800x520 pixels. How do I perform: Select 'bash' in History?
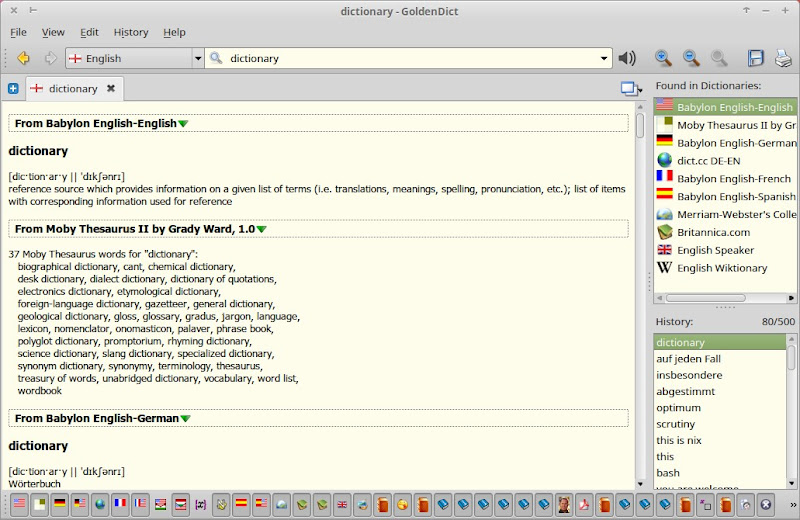pyautogui.click(x=720, y=473)
